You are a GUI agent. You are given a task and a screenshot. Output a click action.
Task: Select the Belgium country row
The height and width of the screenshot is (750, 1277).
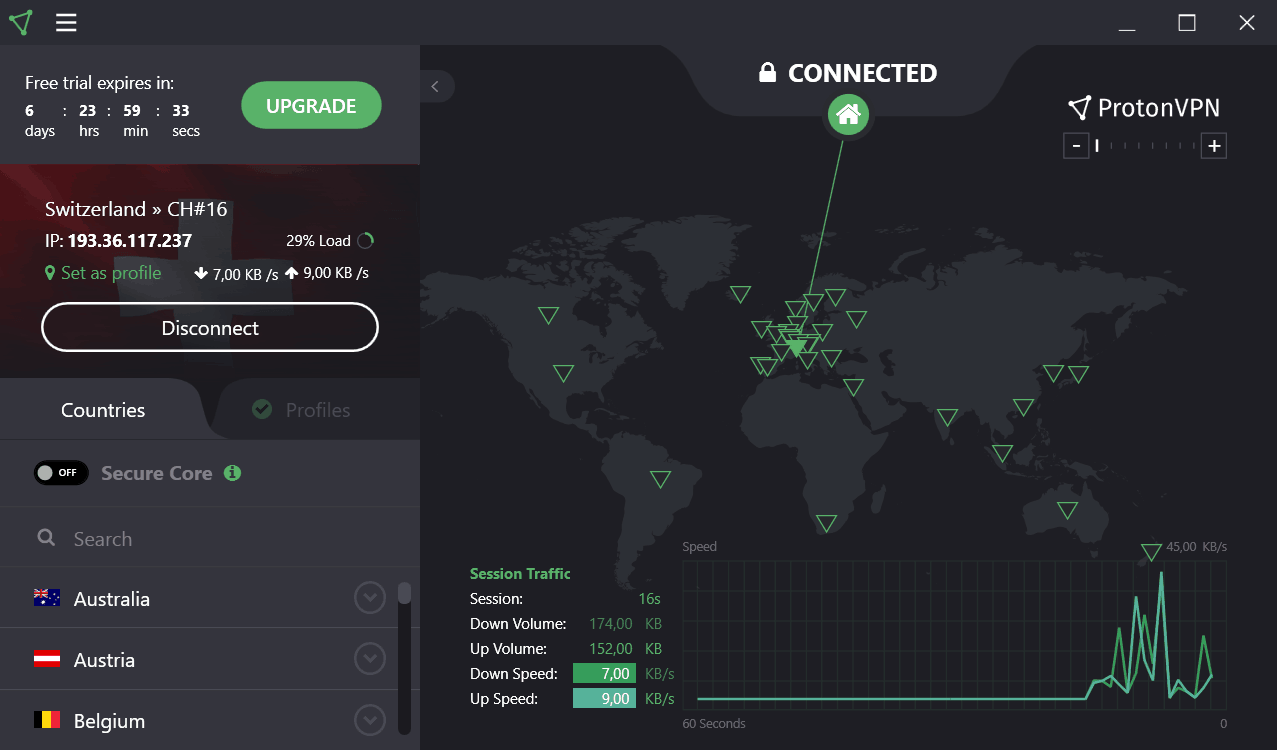198,720
